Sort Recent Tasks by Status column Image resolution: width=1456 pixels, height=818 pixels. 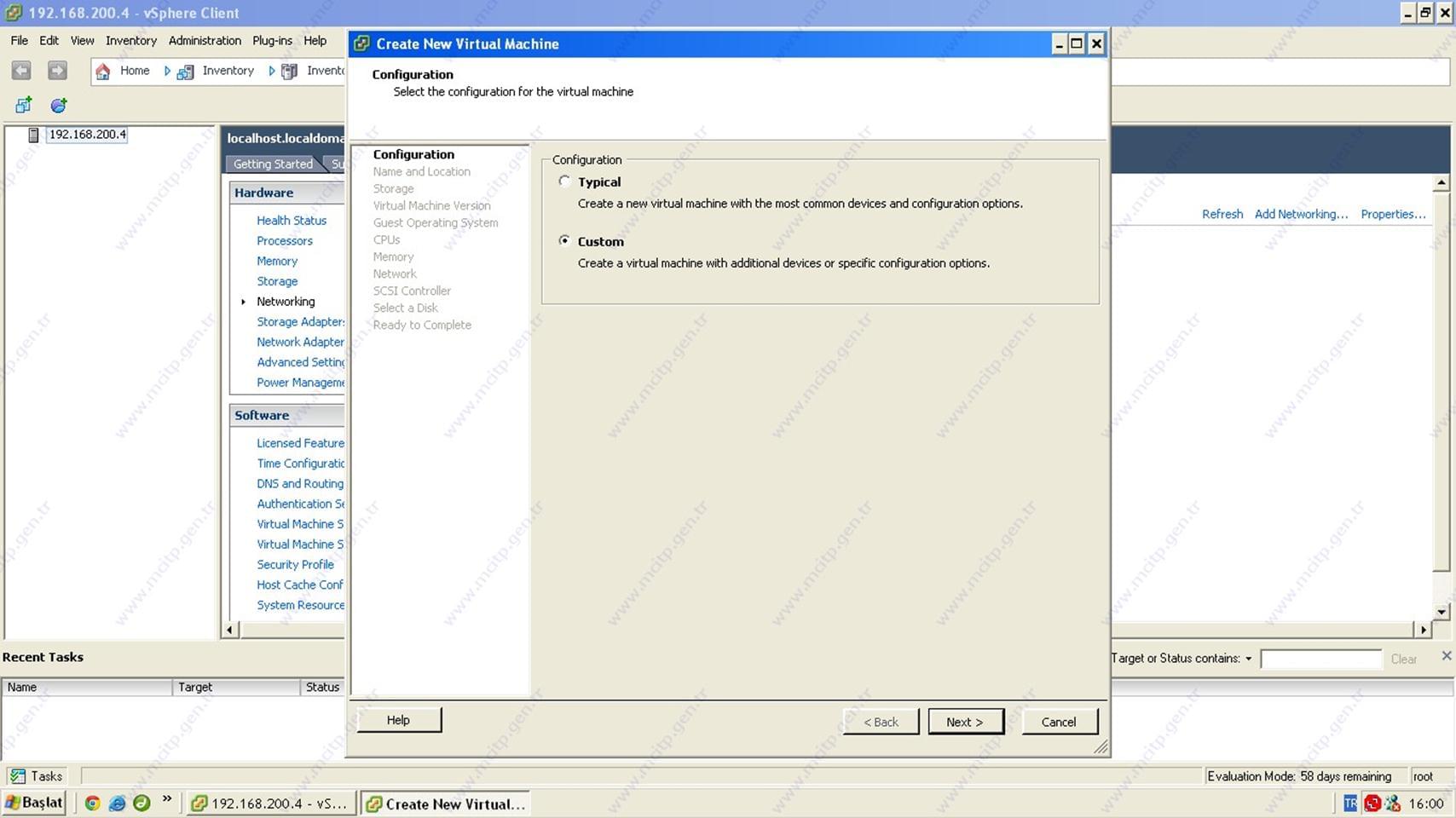tap(322, 687)
